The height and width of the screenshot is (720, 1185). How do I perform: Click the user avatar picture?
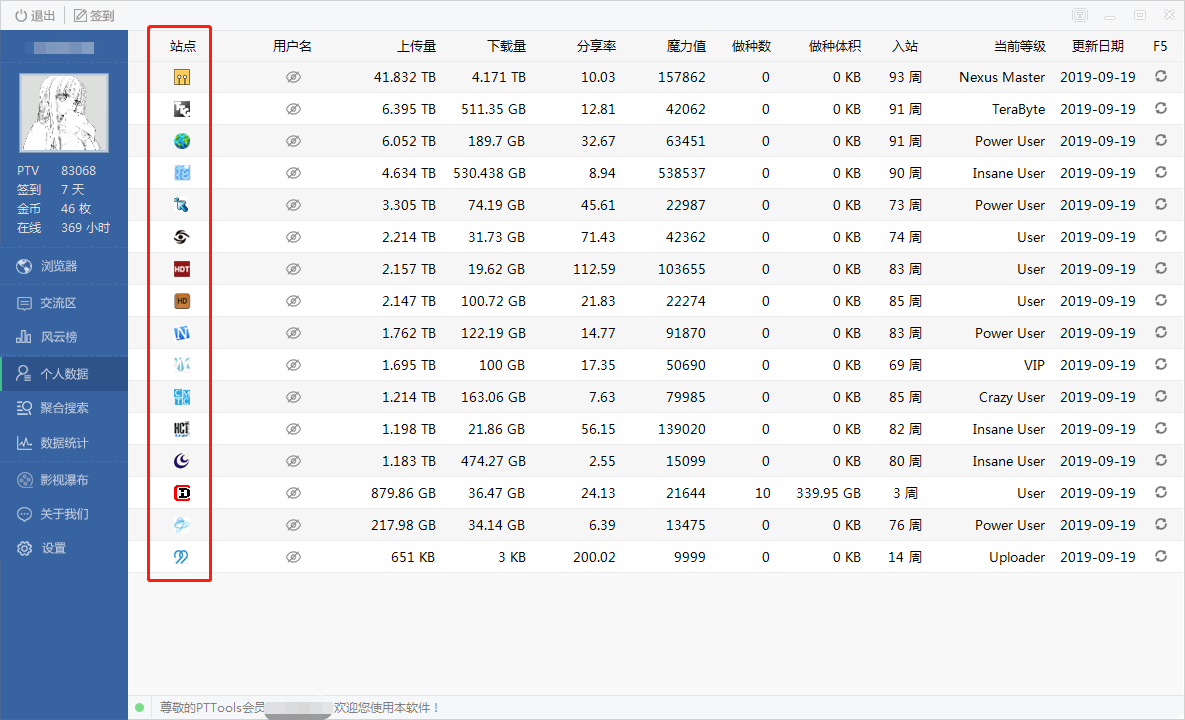pos(63,113)
